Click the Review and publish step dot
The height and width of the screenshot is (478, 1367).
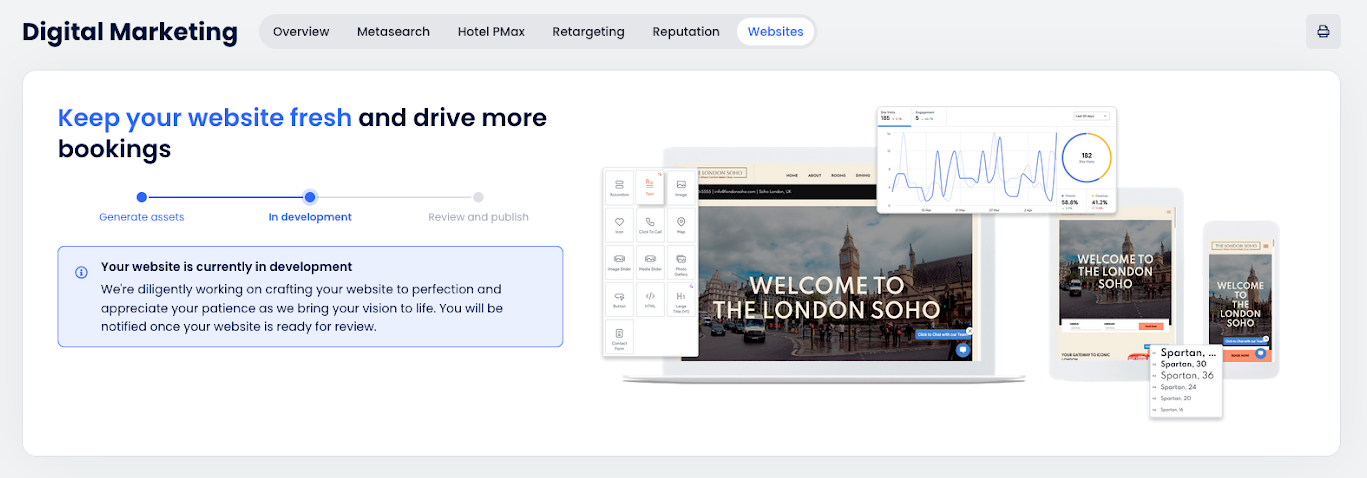[x=478, y=197]
